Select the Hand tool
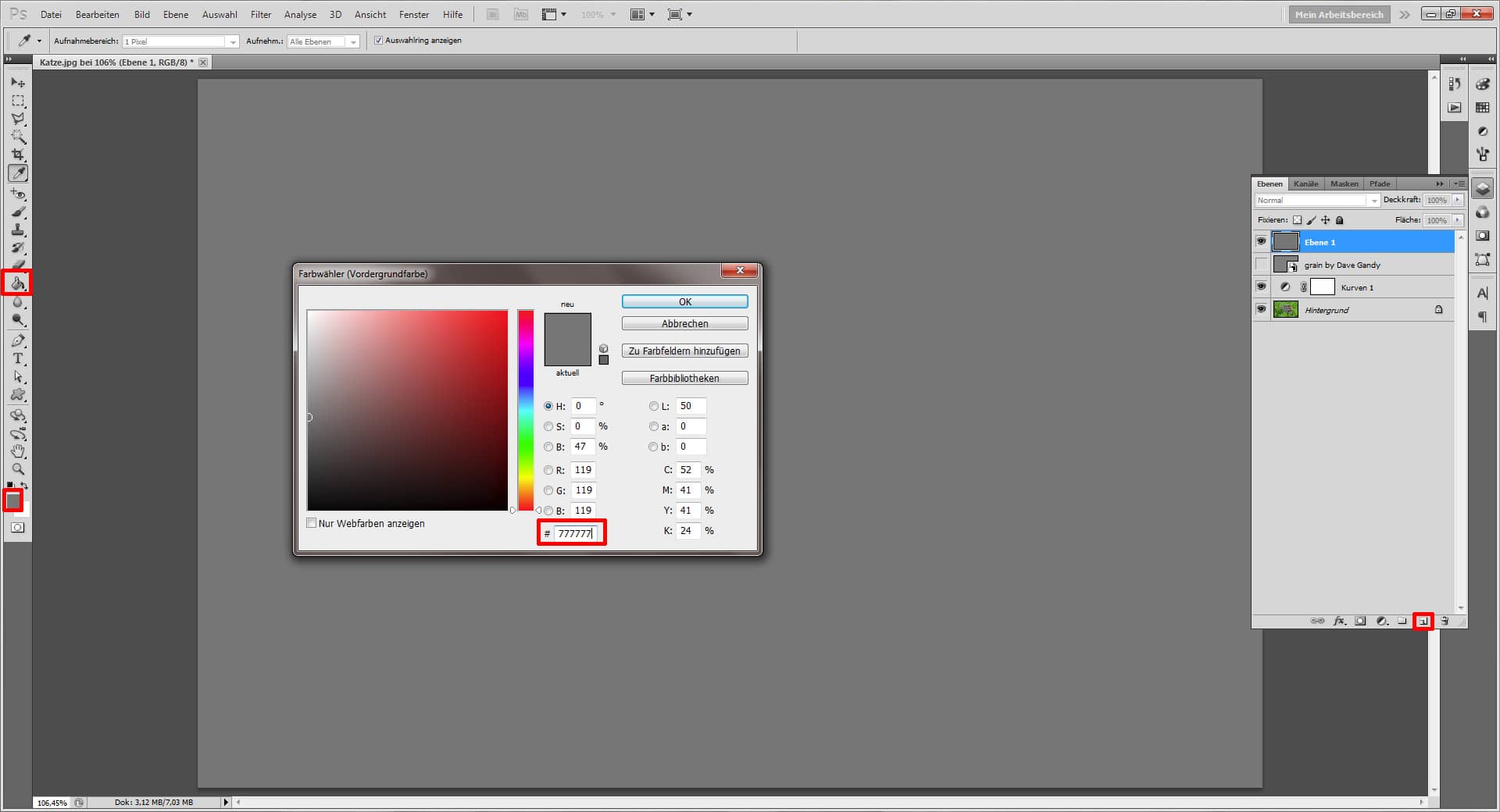The height and width of the screenshot is (812, 1500). (x=18, y=451)
